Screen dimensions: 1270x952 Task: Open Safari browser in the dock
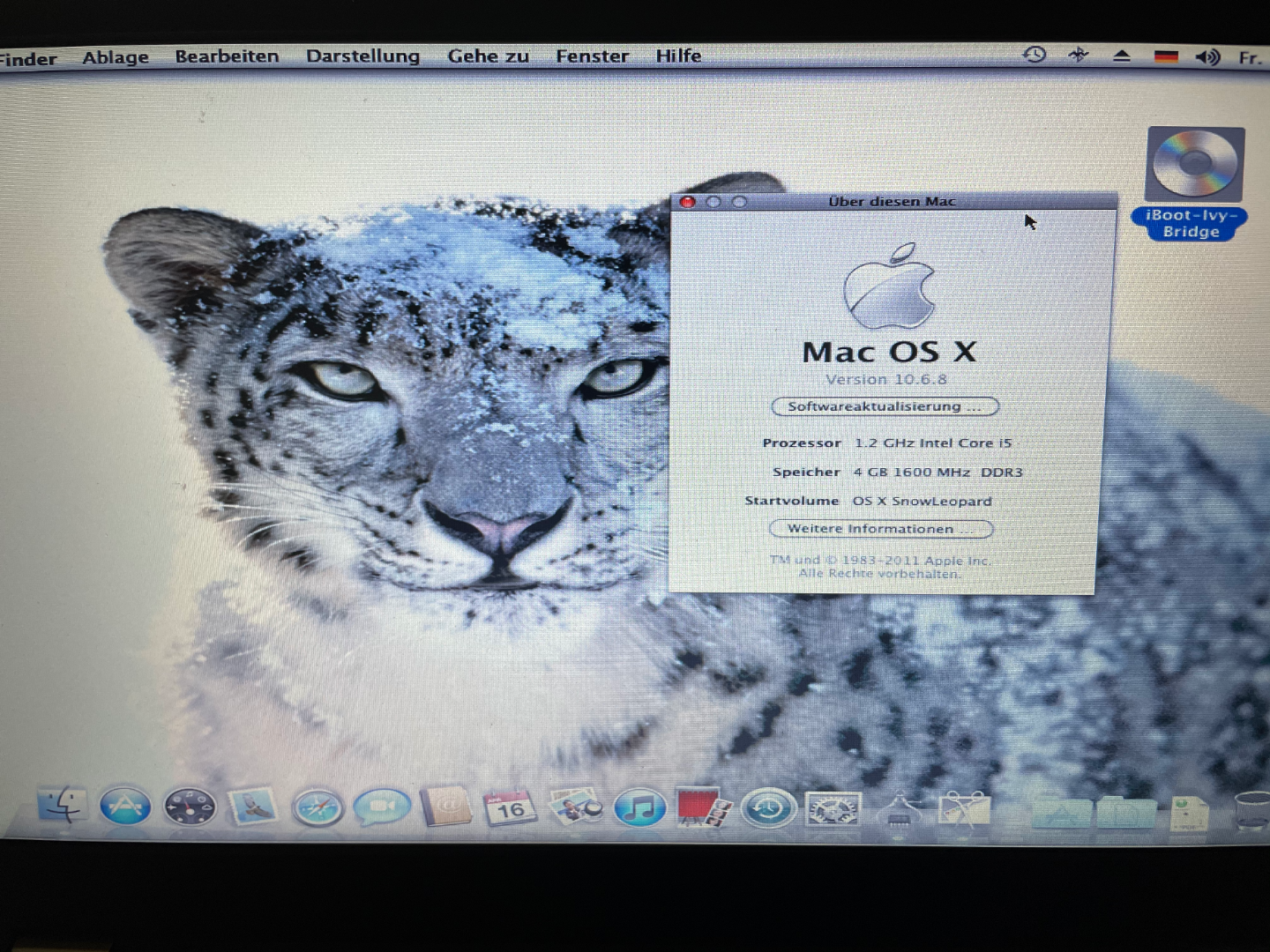point(317,807)
